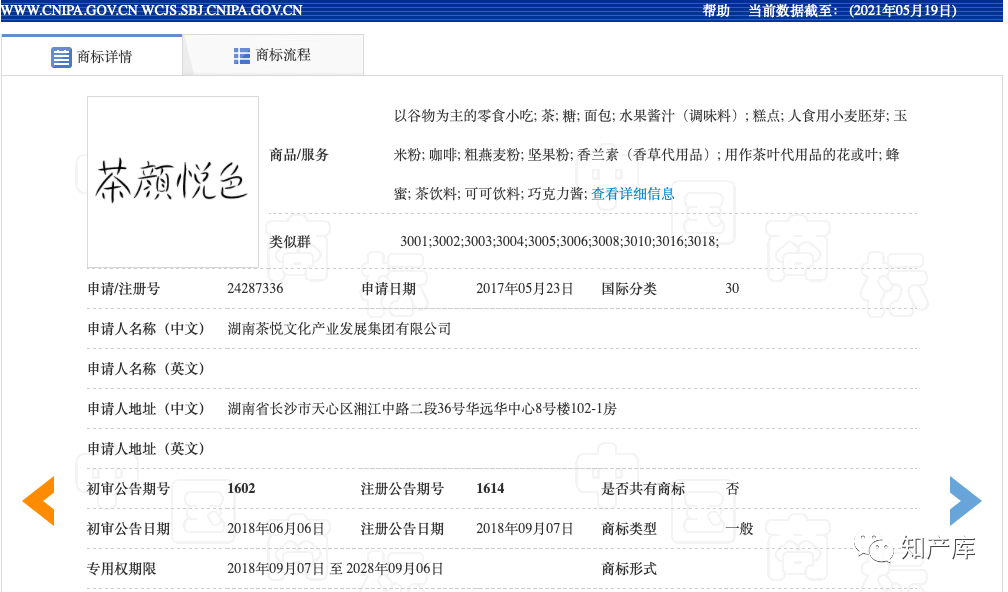Open the WWW.CNIPA.GOV.CN header link
1008x592 pixels.
(69, 11)
